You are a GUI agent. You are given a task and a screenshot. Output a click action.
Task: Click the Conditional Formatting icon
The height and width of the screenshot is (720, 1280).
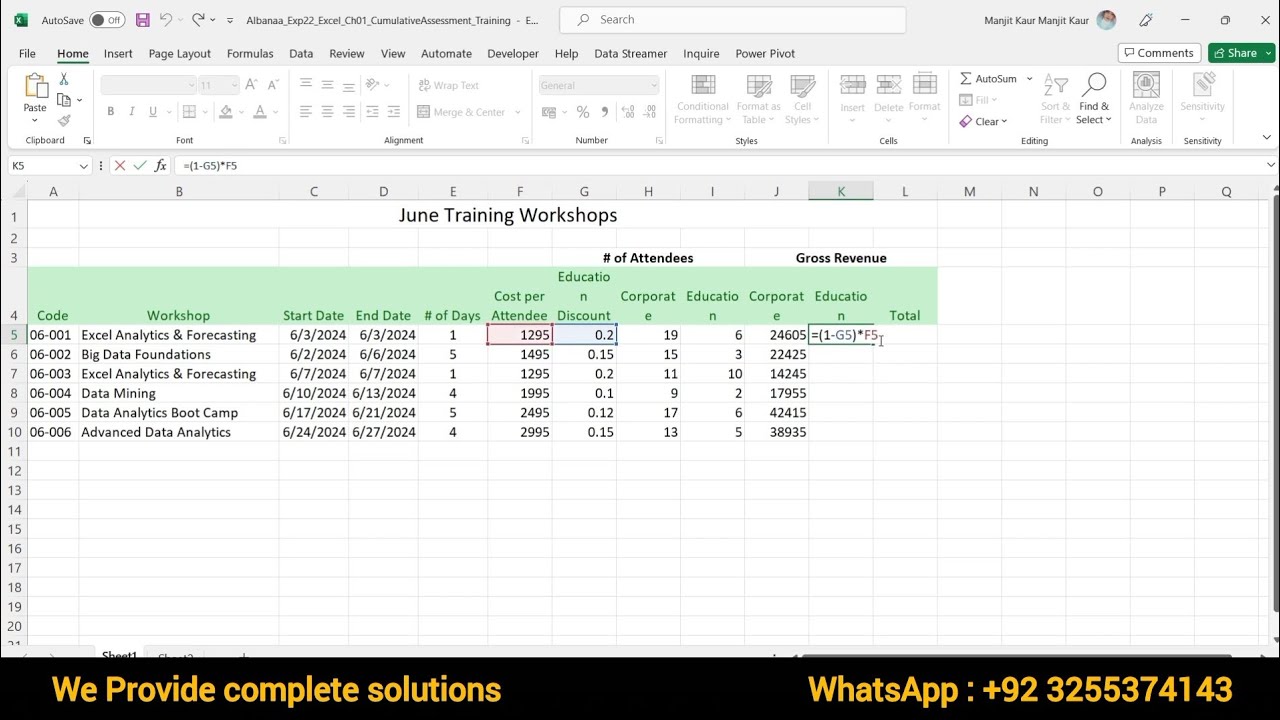[x=703, y=86]
